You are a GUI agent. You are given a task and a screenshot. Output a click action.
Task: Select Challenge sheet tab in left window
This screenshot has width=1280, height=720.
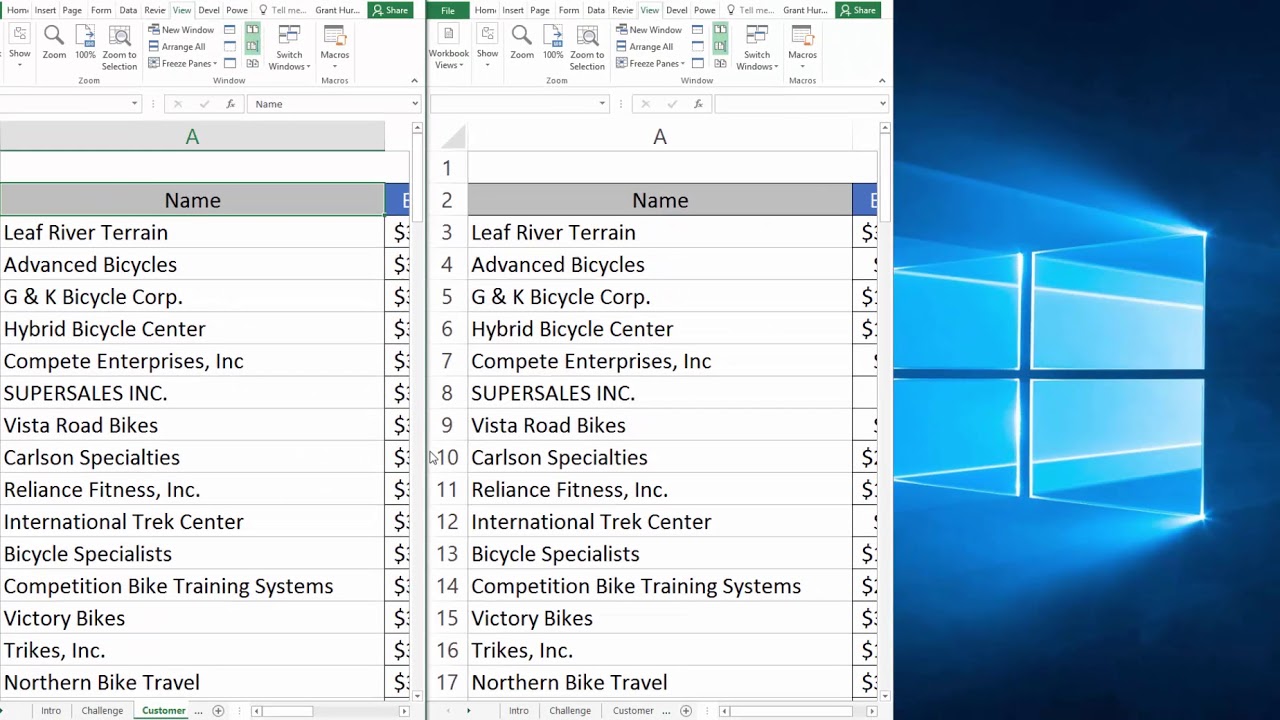coord(102,711)
